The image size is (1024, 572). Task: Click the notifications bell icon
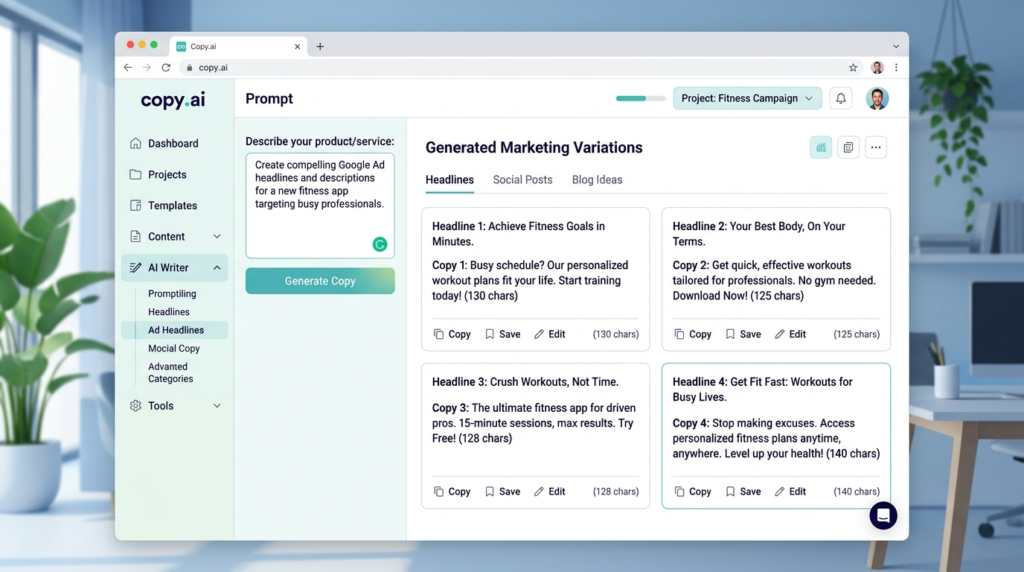coord(840,99)
